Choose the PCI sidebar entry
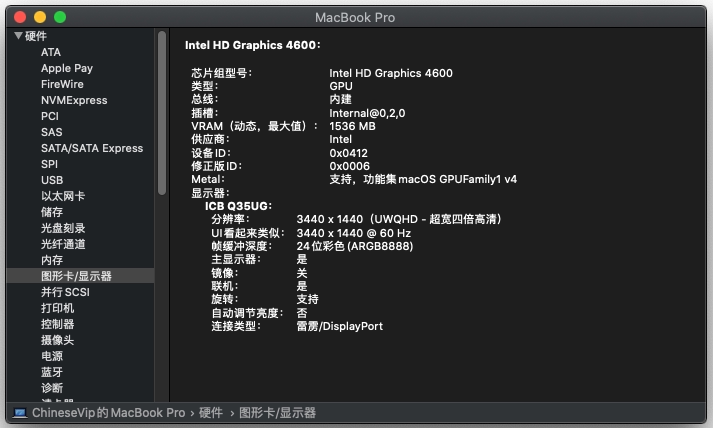This screenshot has width=713, height=428. [50, 116]
